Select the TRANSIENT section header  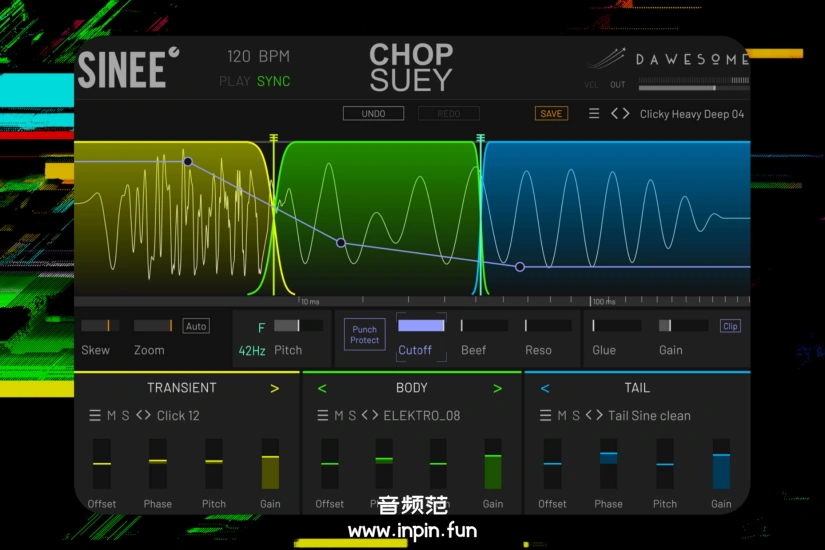[x=182, y=388]
